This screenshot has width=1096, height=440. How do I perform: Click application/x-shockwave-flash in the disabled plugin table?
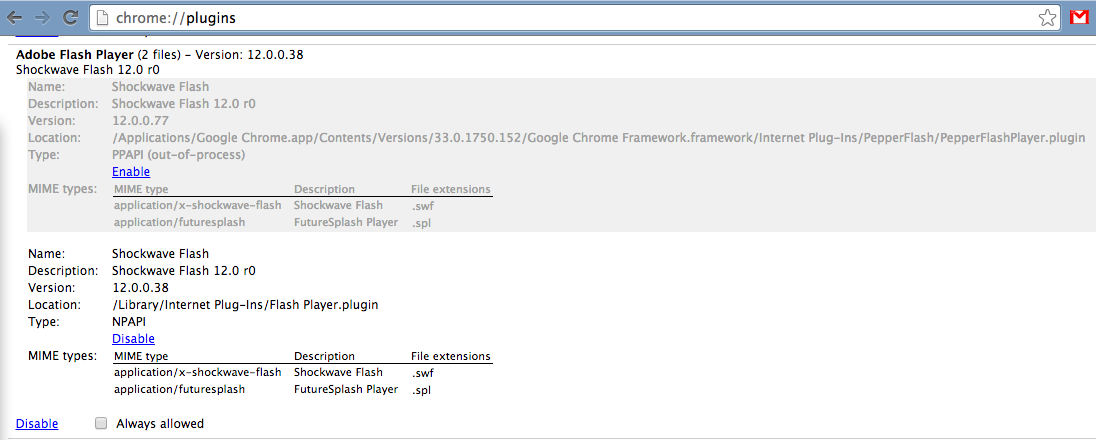click(197, 205)
